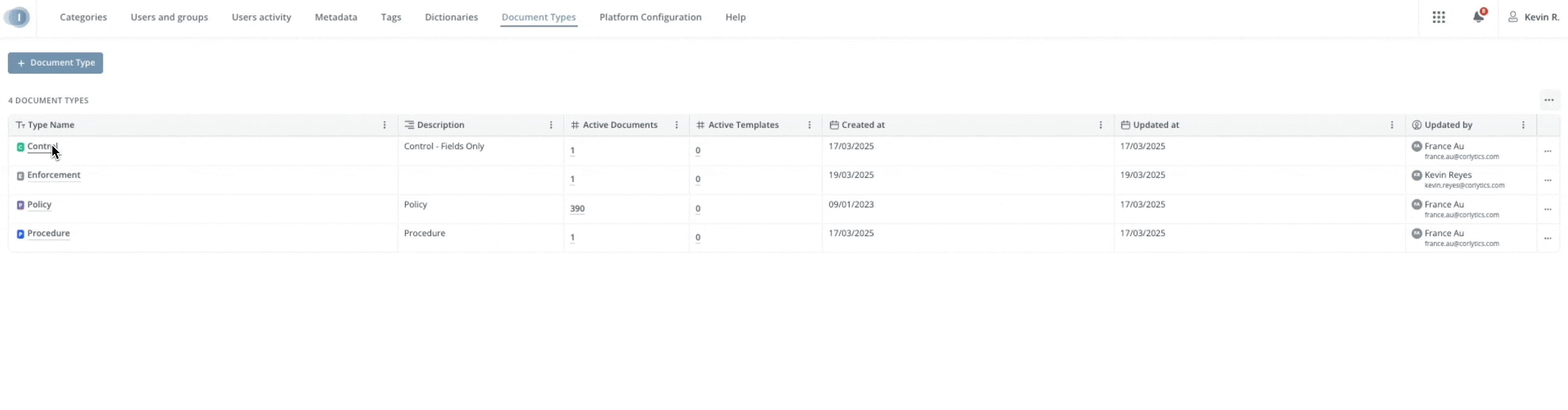Viewport: 1568px width, 410px height.
Task: Click France Au avatar in Control row
Action: 1417,147
